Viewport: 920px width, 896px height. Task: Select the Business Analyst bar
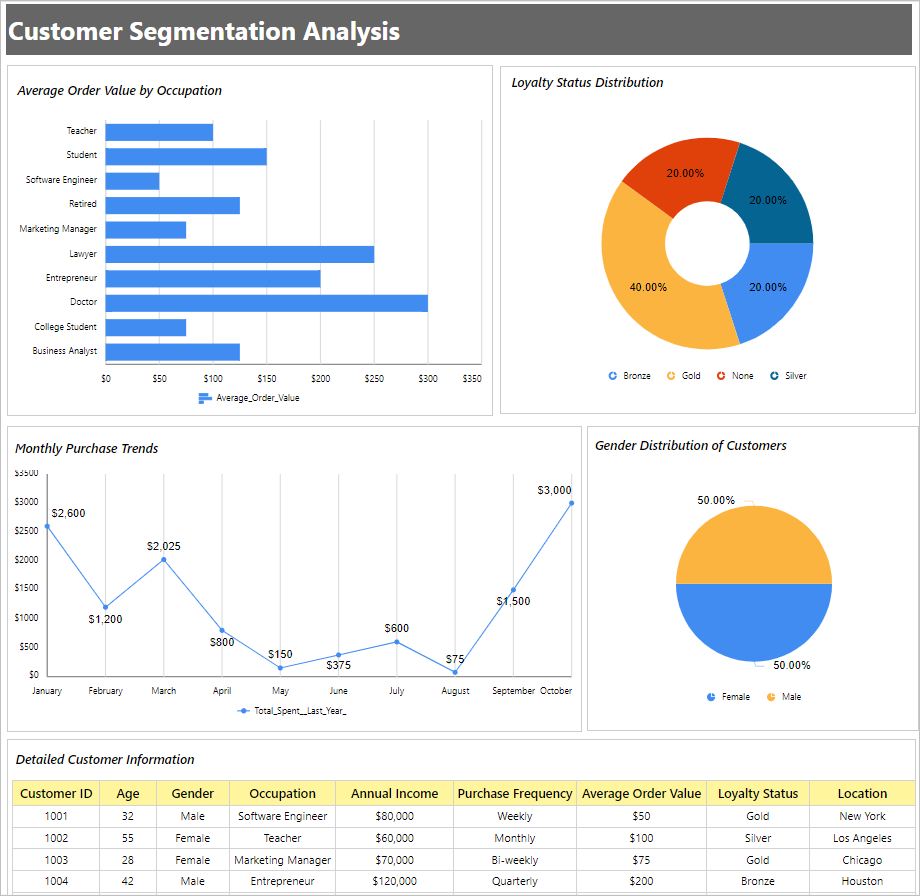point(172,352)
